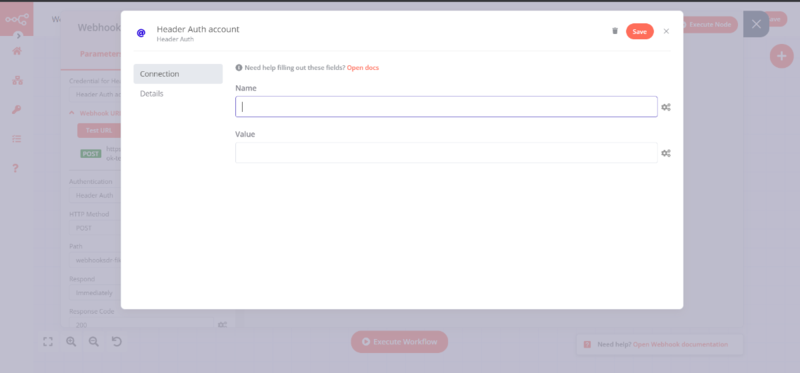Open the Authentication dropdown Header Auth

click(94, 195)
